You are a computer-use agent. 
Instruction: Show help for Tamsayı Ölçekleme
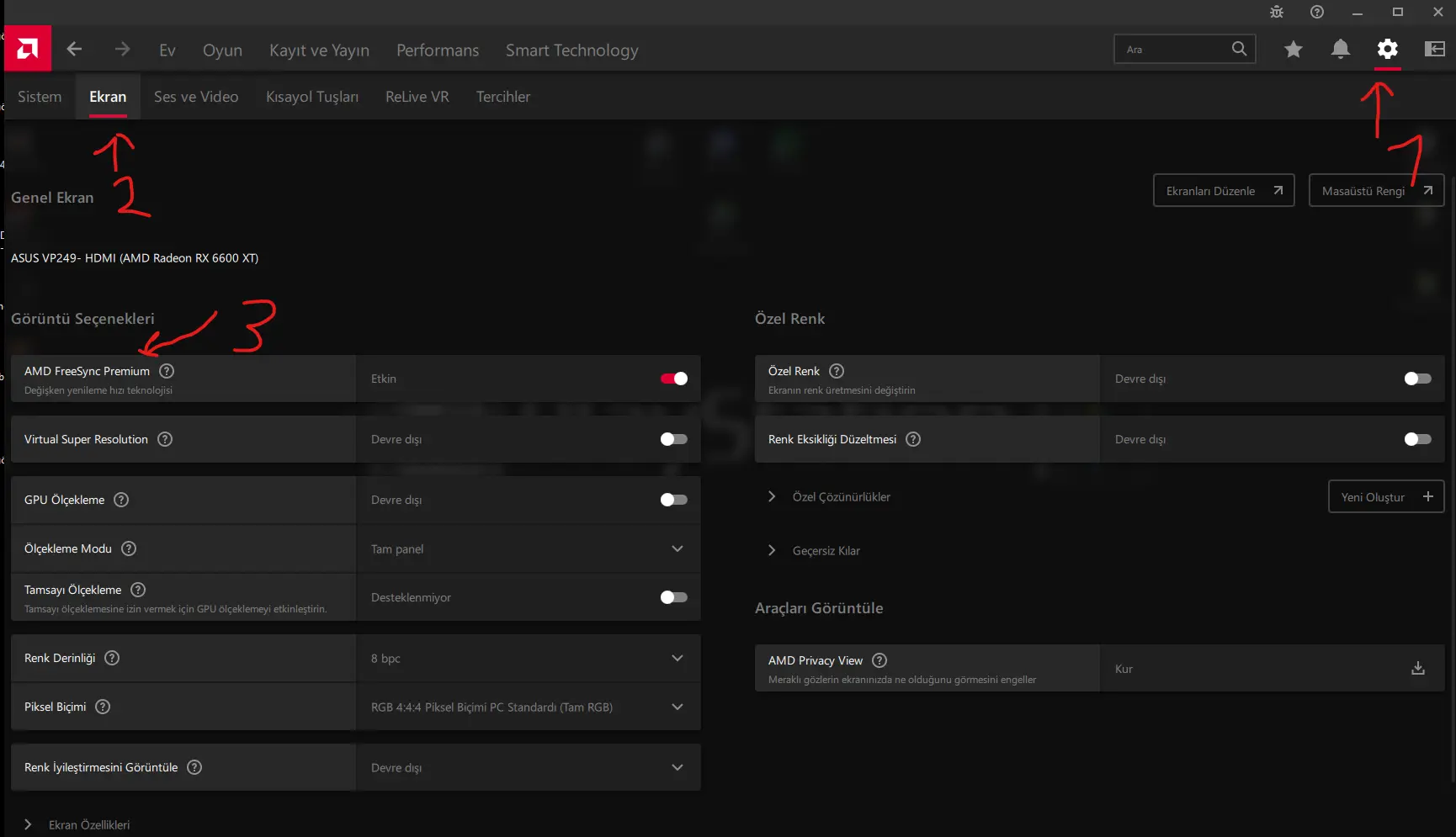click(138, 590)
